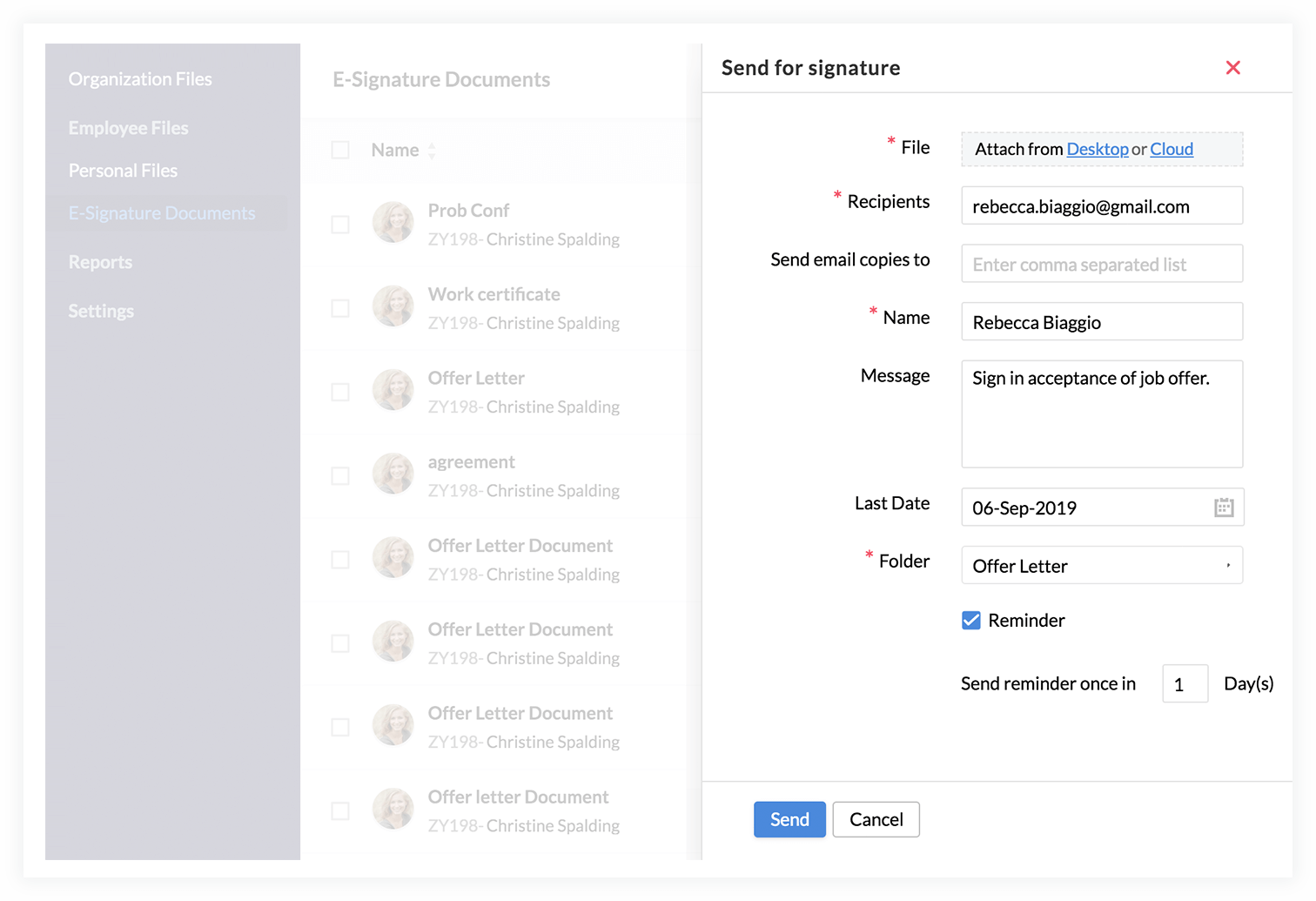Screen dimensions: 1316x901
Task: Tick the Work certificate row checkbox
Action: point(340,308)
